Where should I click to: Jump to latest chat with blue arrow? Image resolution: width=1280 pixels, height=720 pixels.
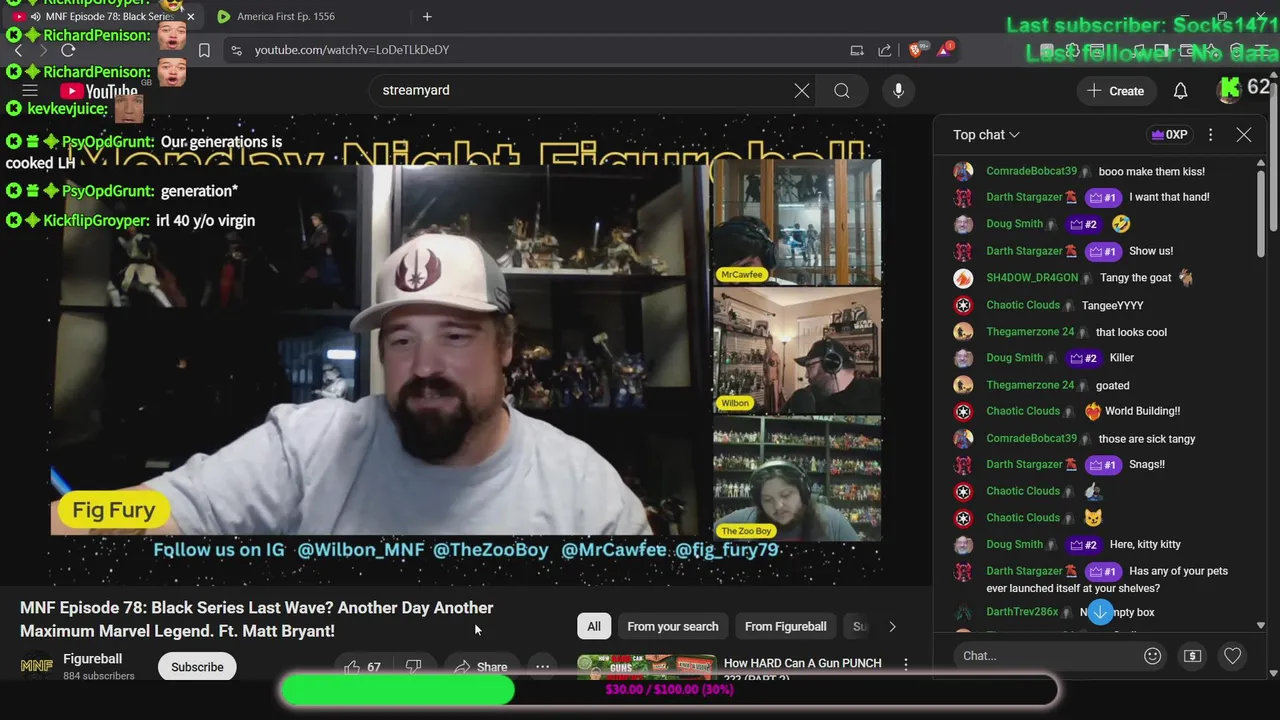[x=1099, y=611]
